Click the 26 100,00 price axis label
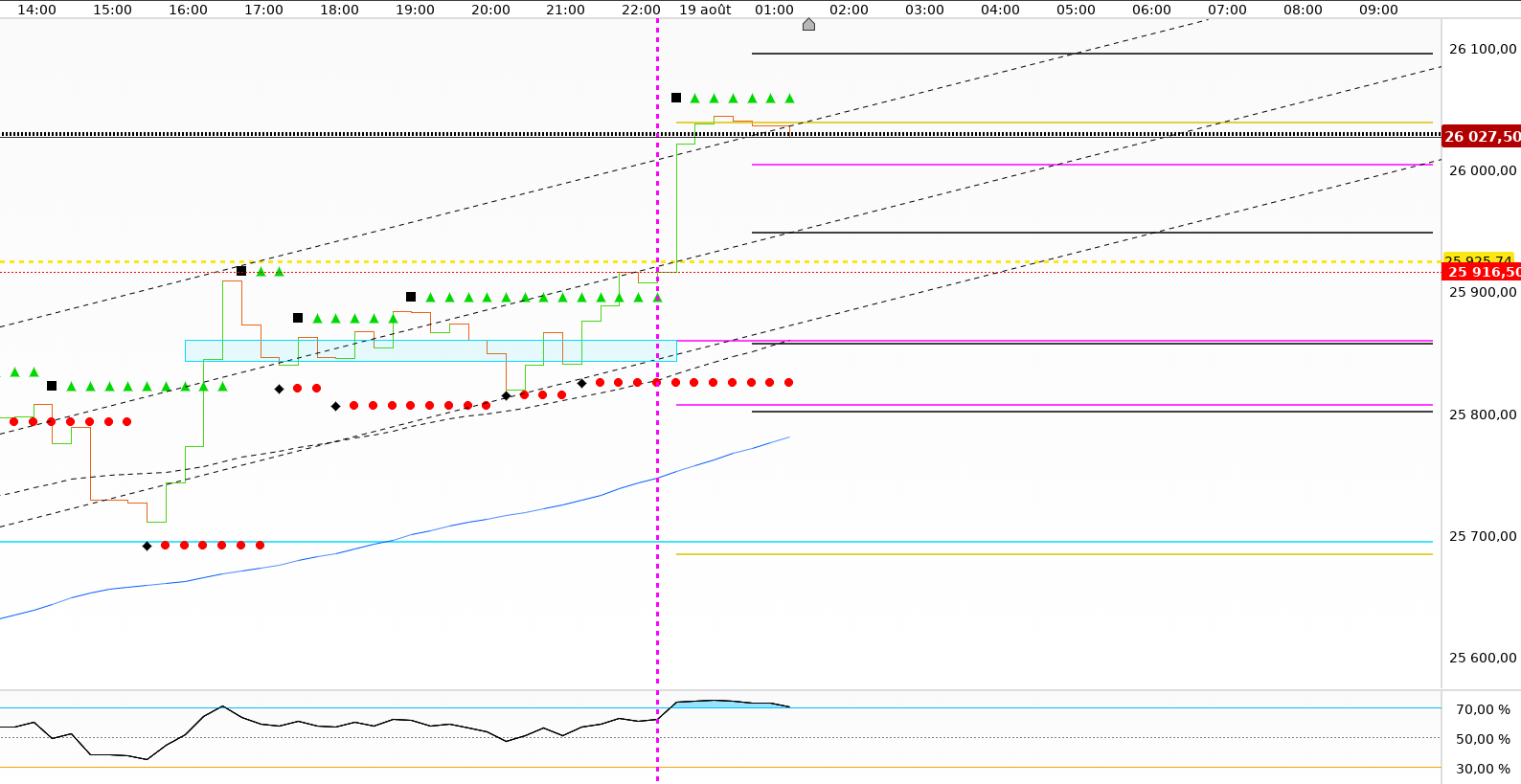 [1483, 49]
